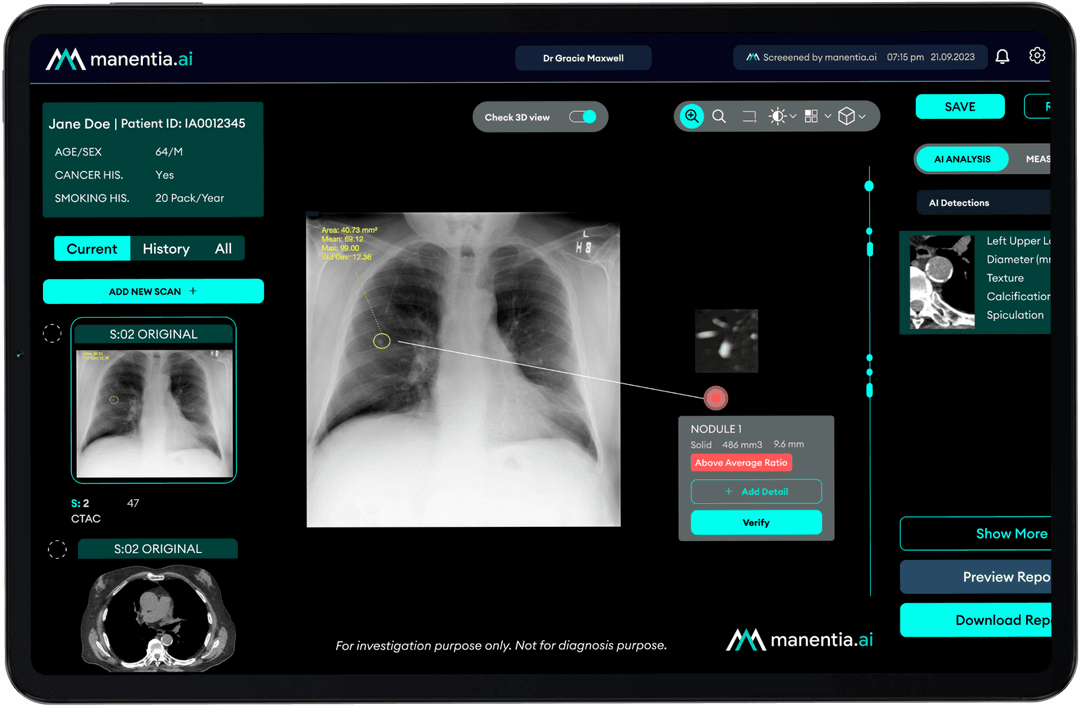Select the zoom-in magnifier tool
The image size is (1080, 707).
click(x=692, y=116)
